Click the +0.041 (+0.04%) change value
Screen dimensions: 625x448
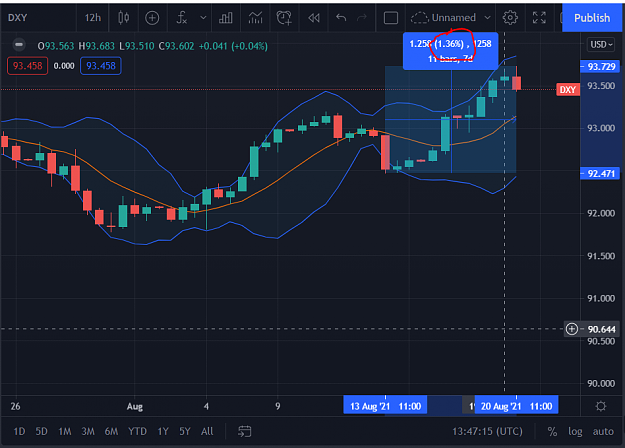[233, 46]
